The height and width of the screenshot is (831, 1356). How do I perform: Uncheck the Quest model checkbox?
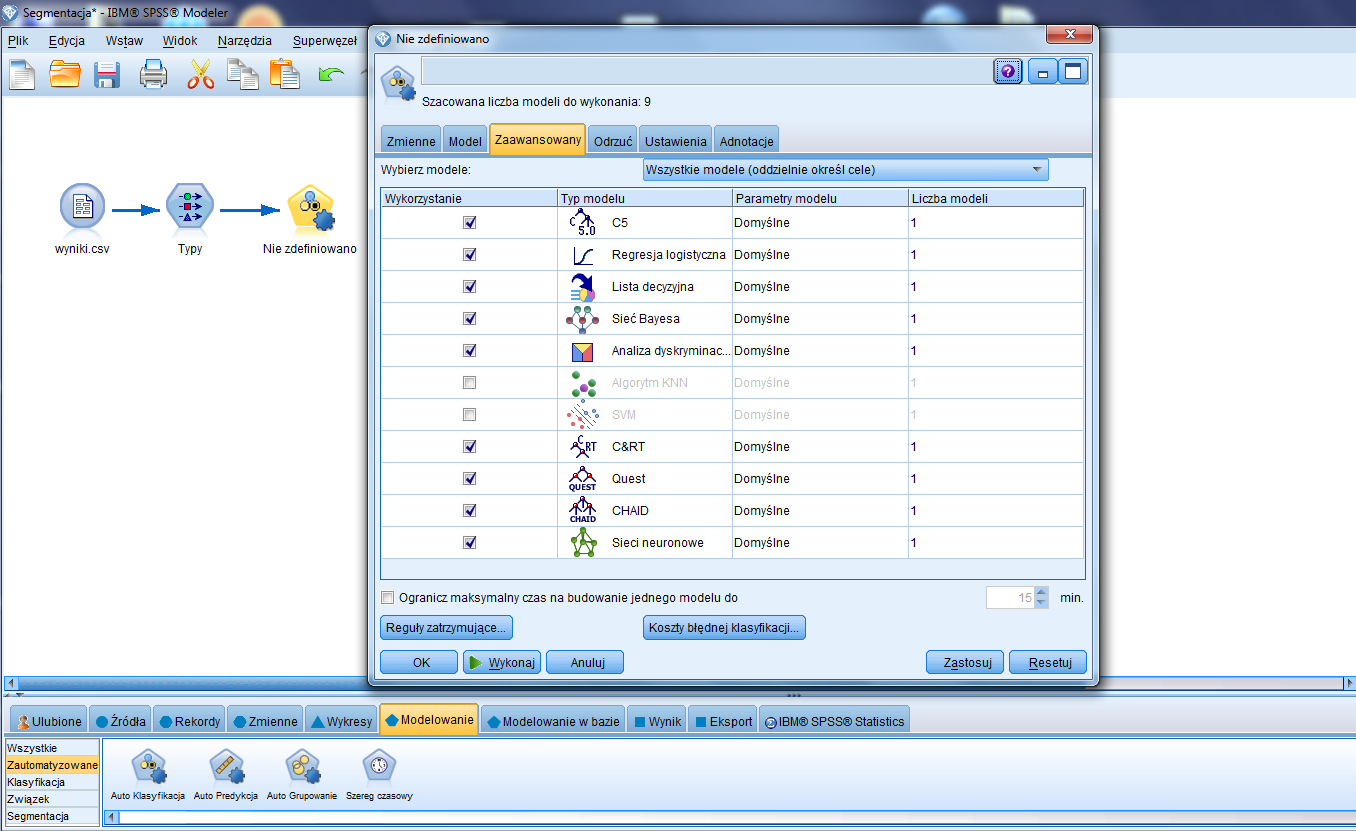[469, 479]
